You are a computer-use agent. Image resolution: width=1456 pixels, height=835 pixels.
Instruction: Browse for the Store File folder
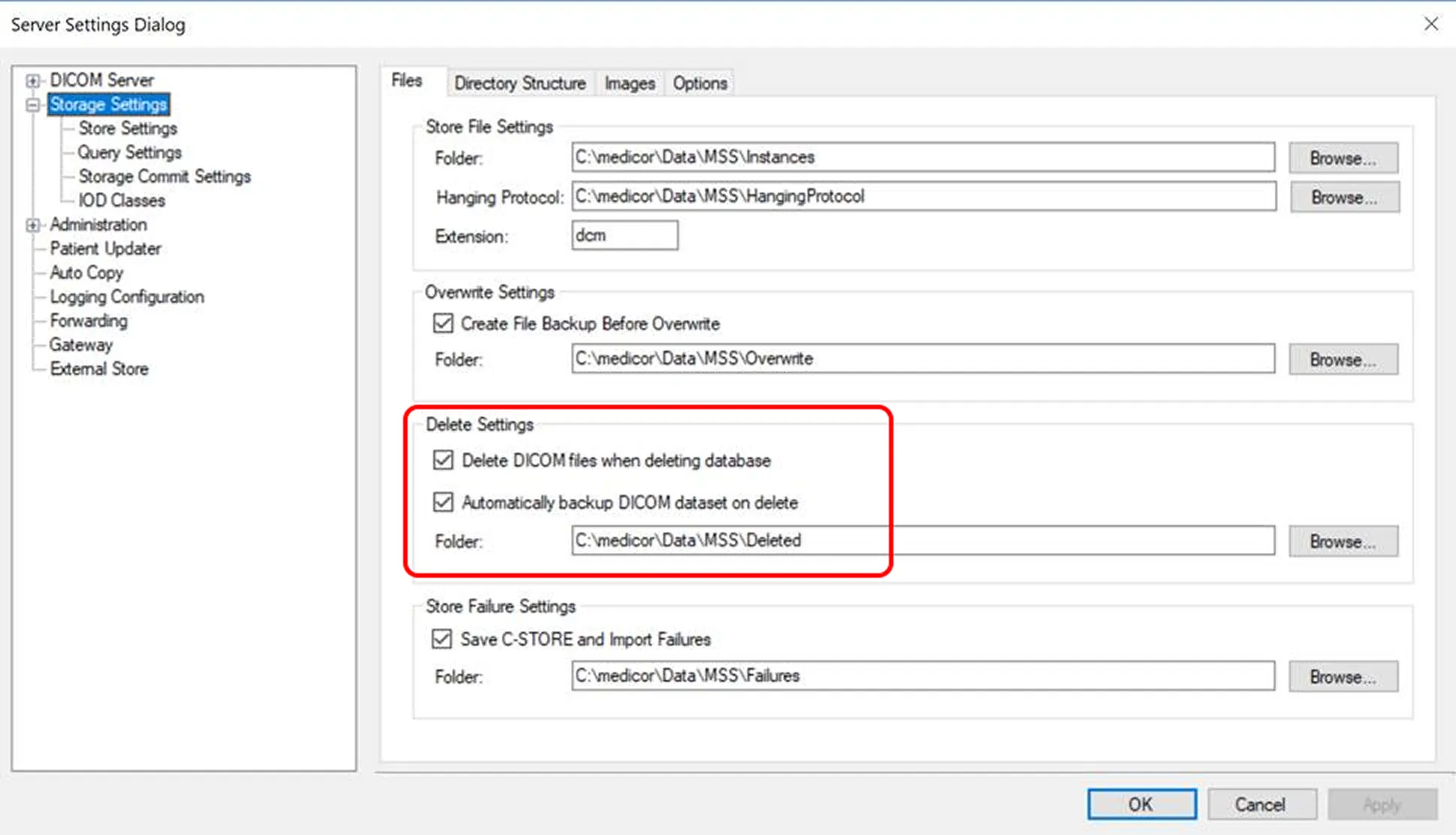coord(1343,158)
